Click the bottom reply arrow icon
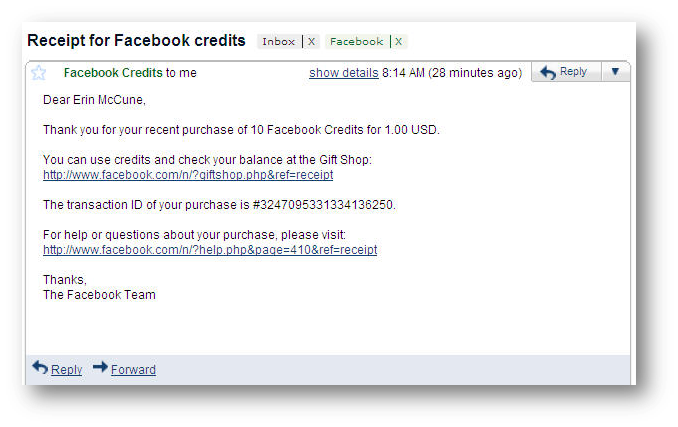Image resolution: width=678 pixels, height=427 pixels. (40, 367)
